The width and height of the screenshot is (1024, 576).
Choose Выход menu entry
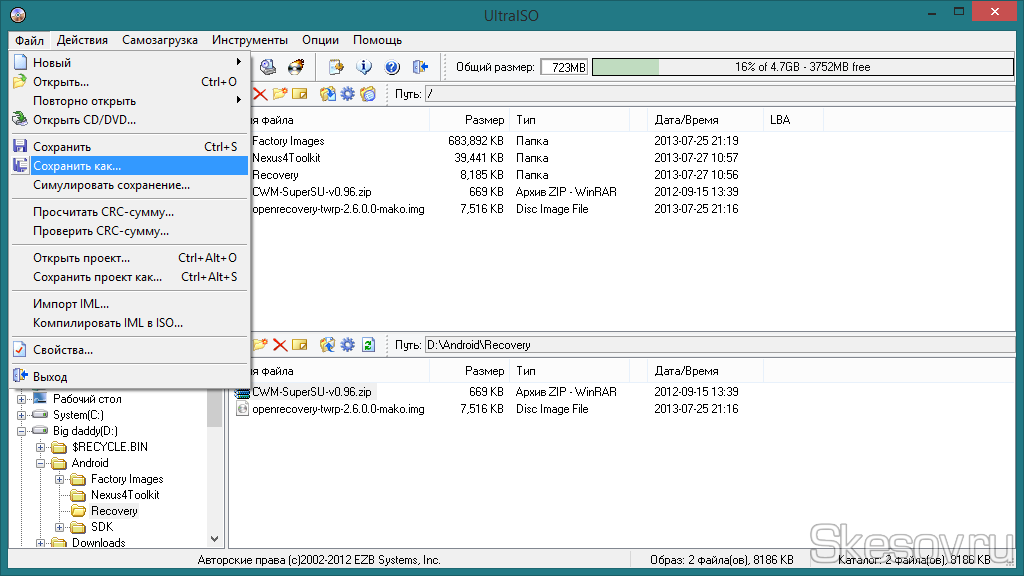[129, 377]
